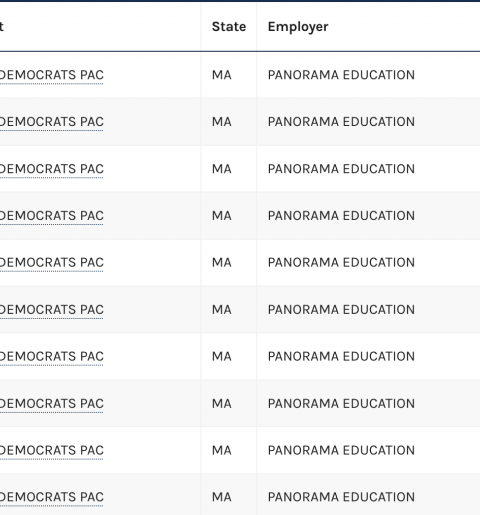The width and height of the screenshot is (480, 515).
Task: Select PANORAMA EDUCATION cell in first row
Action: (341, 75)
